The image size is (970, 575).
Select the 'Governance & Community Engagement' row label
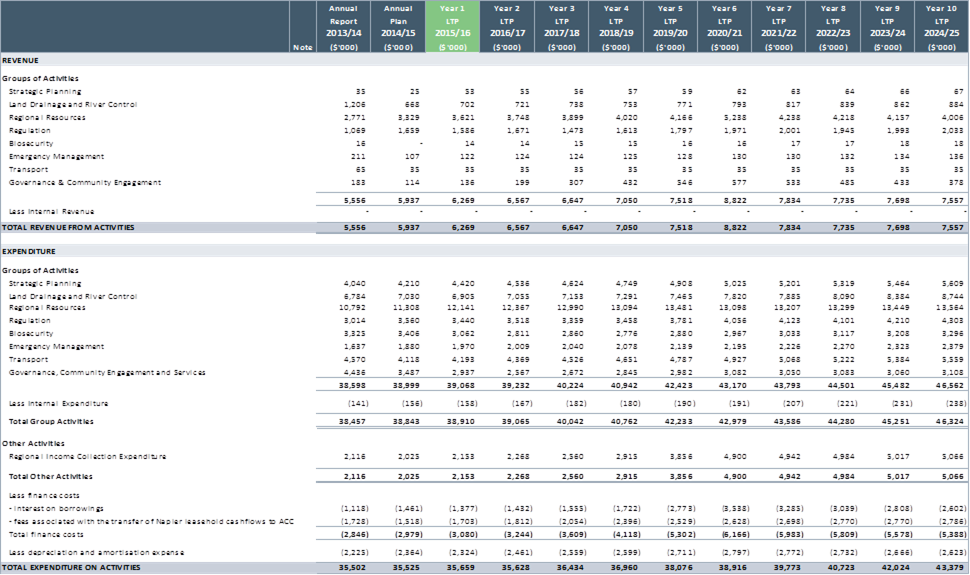85,183
